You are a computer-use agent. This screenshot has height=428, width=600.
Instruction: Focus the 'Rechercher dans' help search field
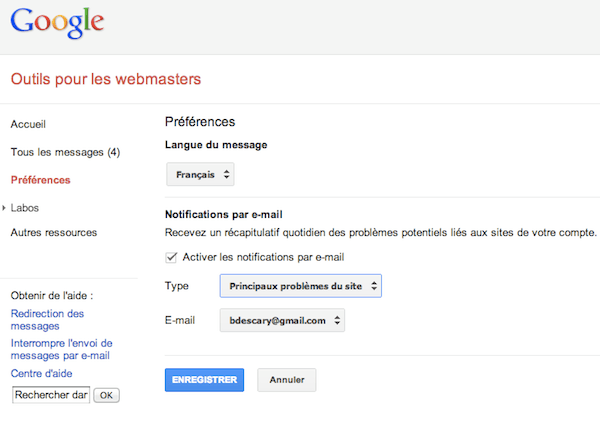51,395
